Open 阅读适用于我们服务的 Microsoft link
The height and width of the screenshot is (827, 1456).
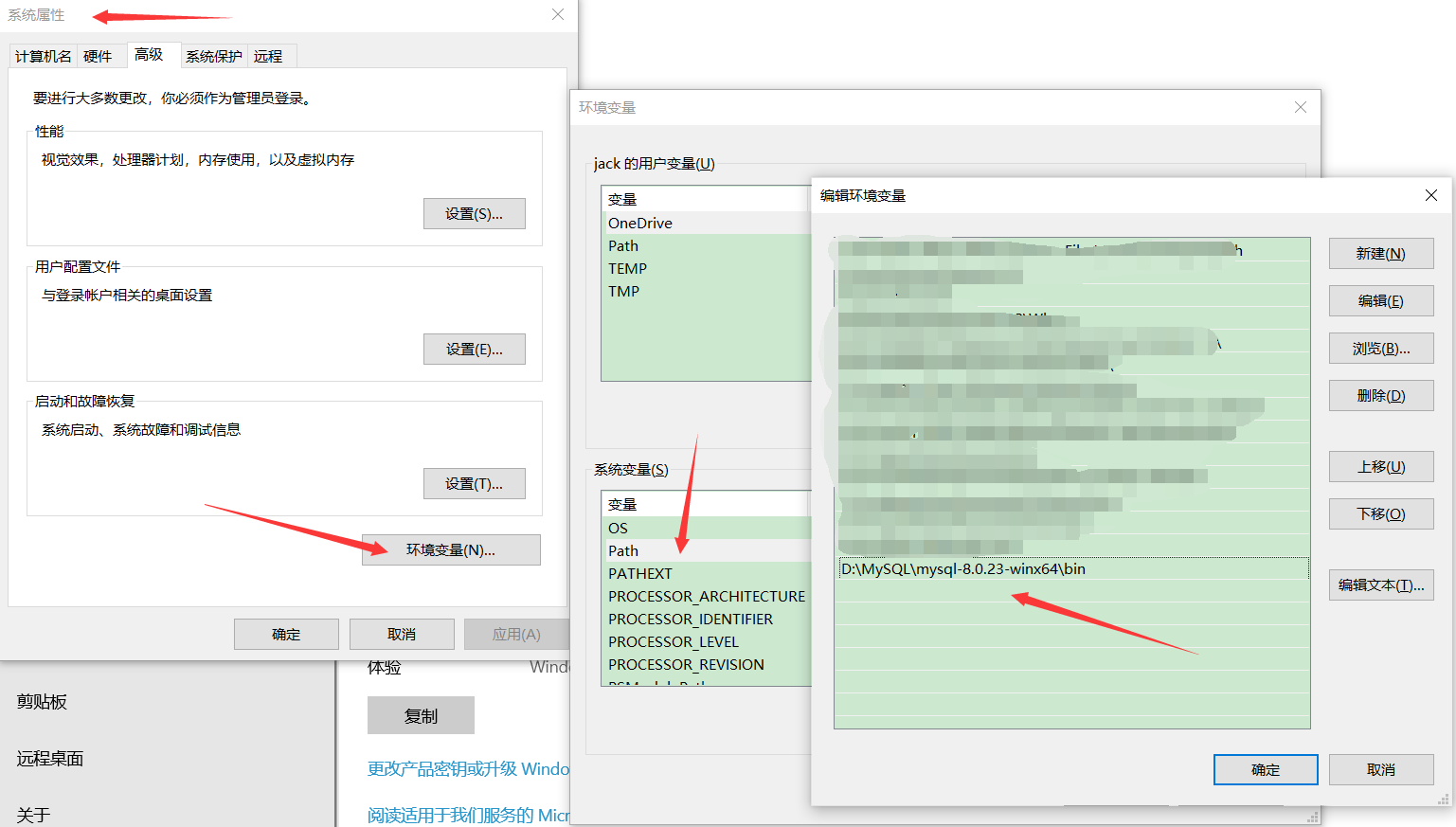tap(468, 815)
